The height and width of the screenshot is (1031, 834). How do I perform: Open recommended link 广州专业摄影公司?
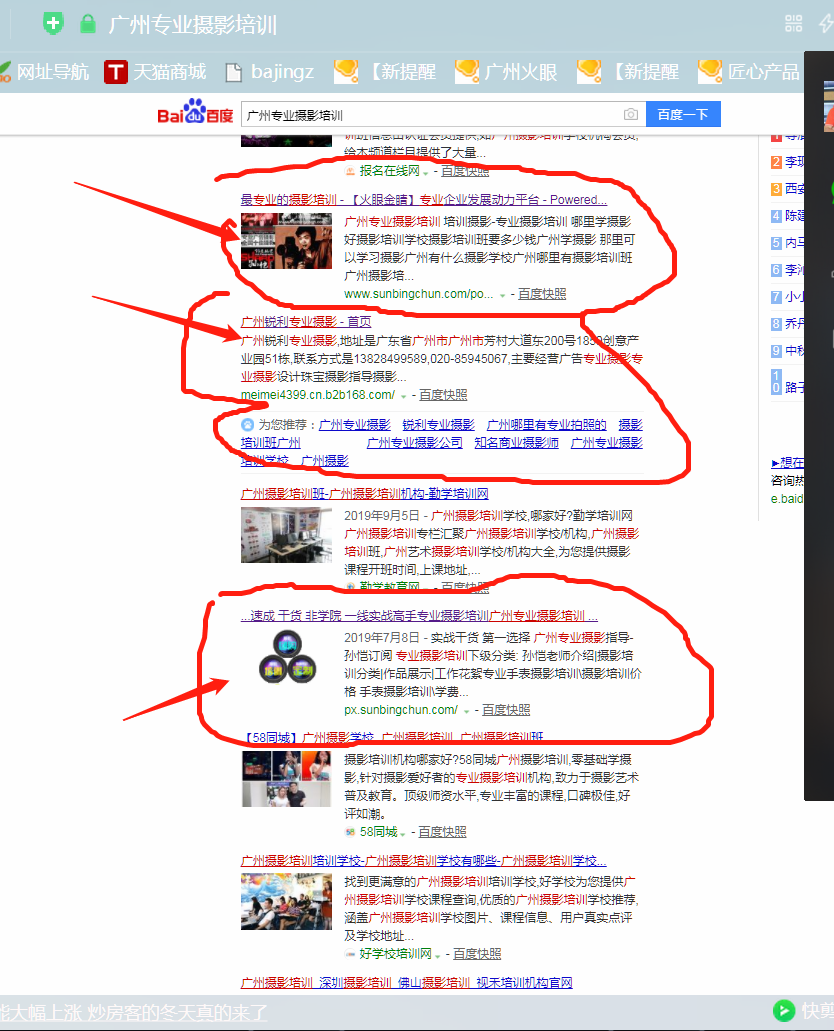click(x=414, y=443)
